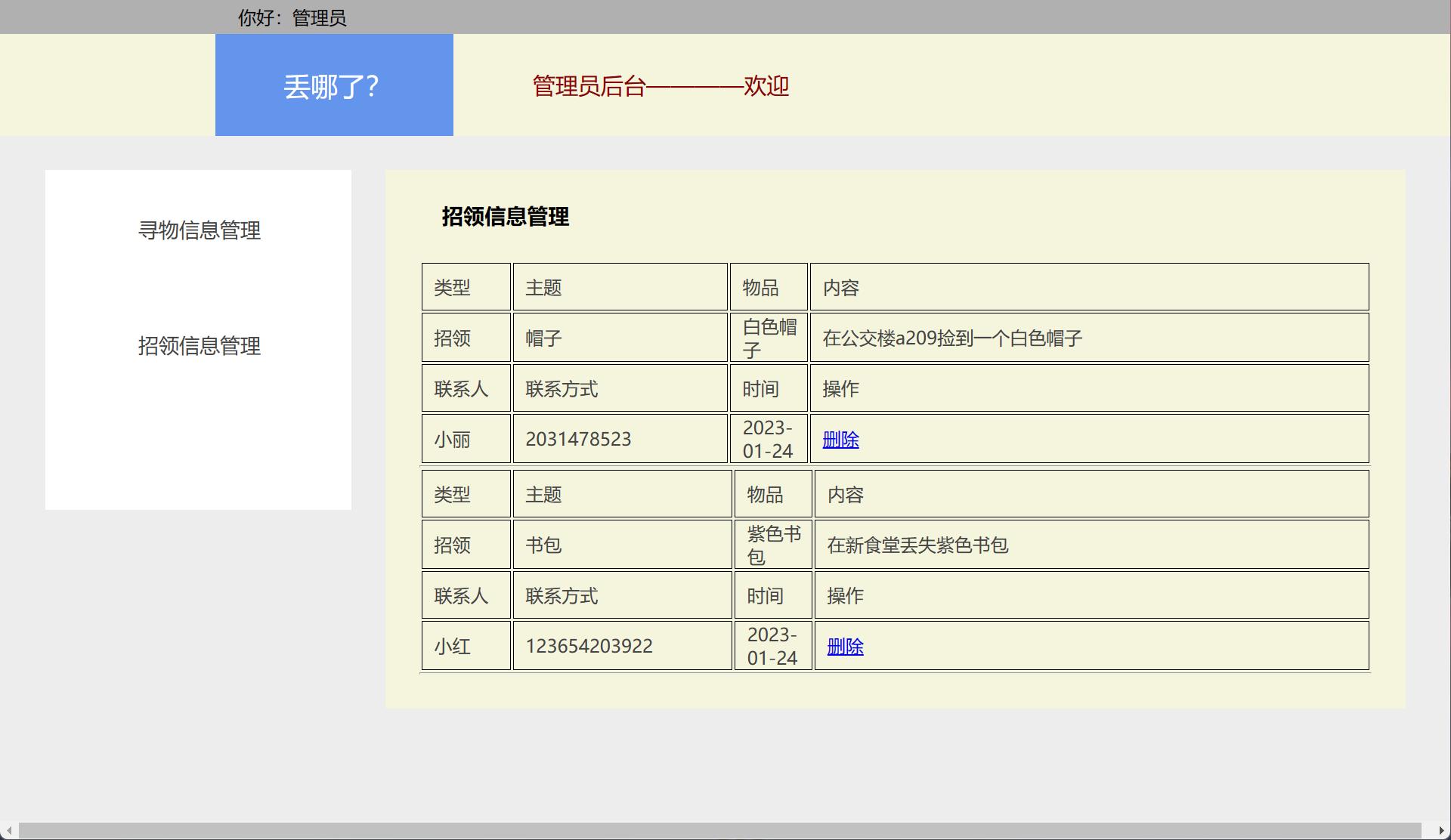Select the 紫色书包 item cell
Screen dimensions: 1451x840
tap(772, 544)
